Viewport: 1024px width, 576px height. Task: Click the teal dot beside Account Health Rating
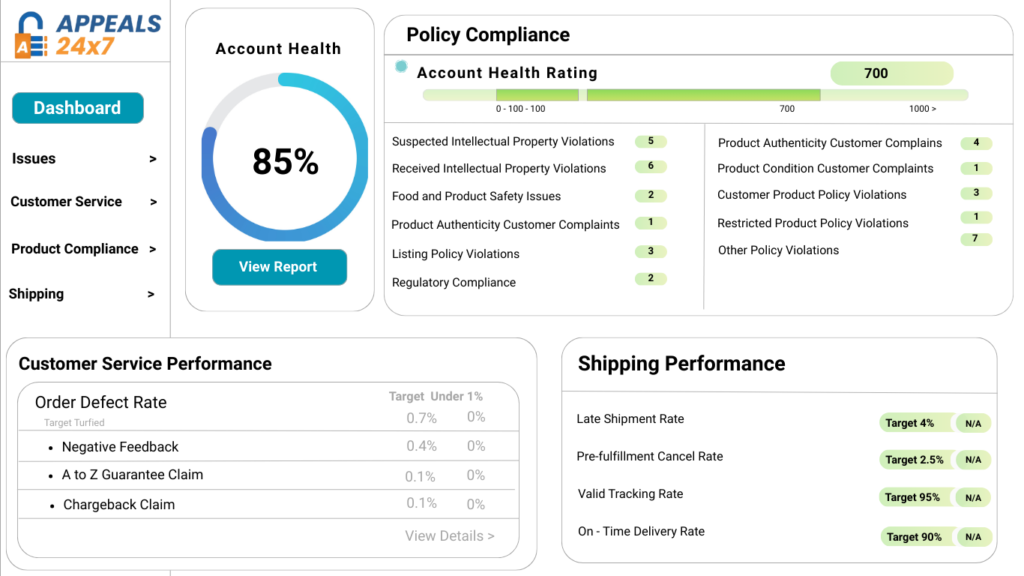coord(401,67)
